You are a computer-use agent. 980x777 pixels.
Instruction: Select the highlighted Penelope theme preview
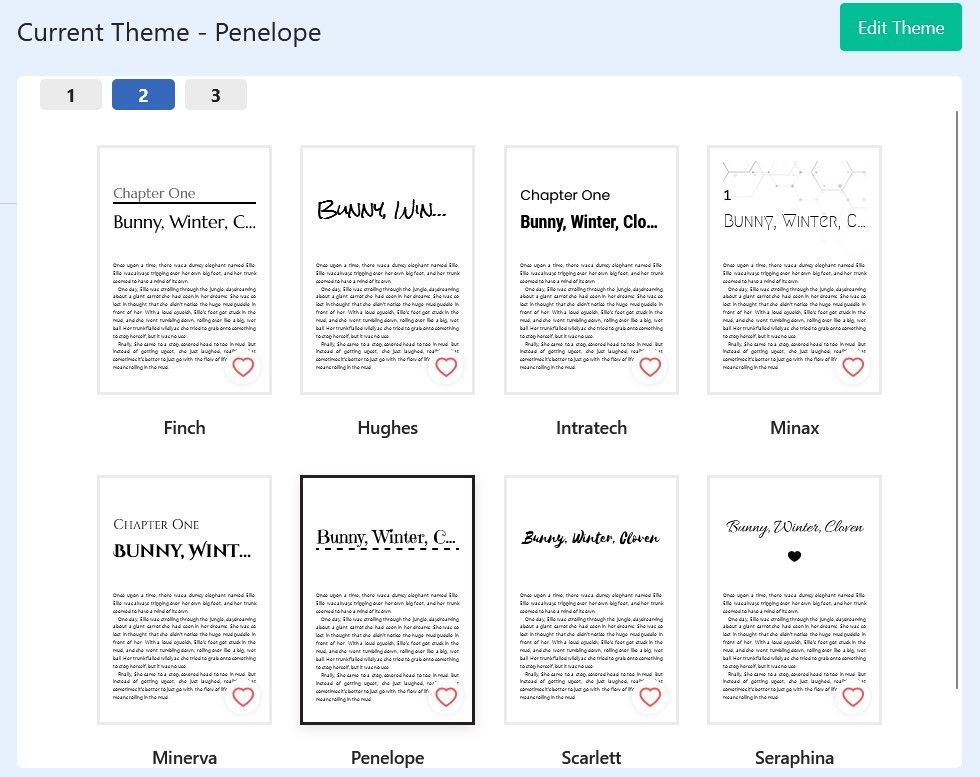click(388, 600)
